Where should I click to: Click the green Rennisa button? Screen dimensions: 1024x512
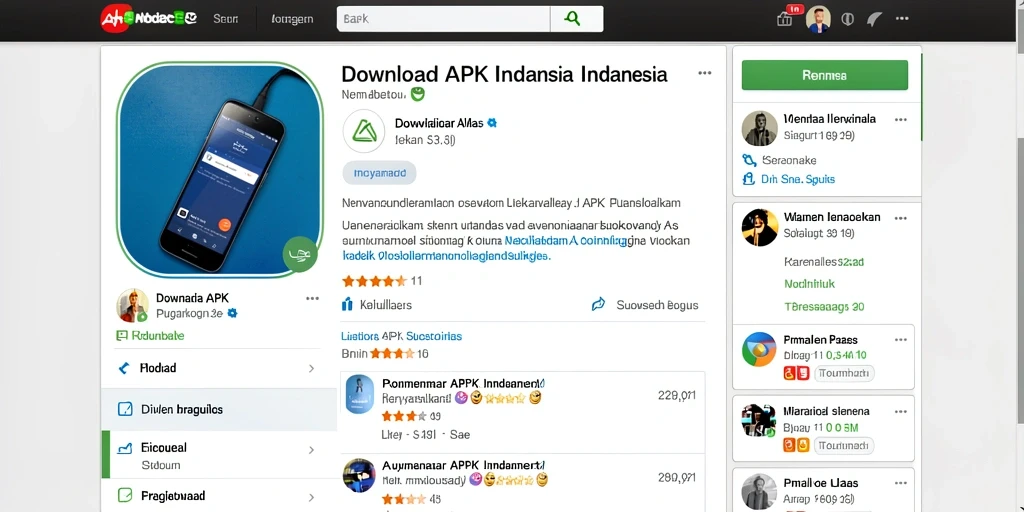pos(825,75)
